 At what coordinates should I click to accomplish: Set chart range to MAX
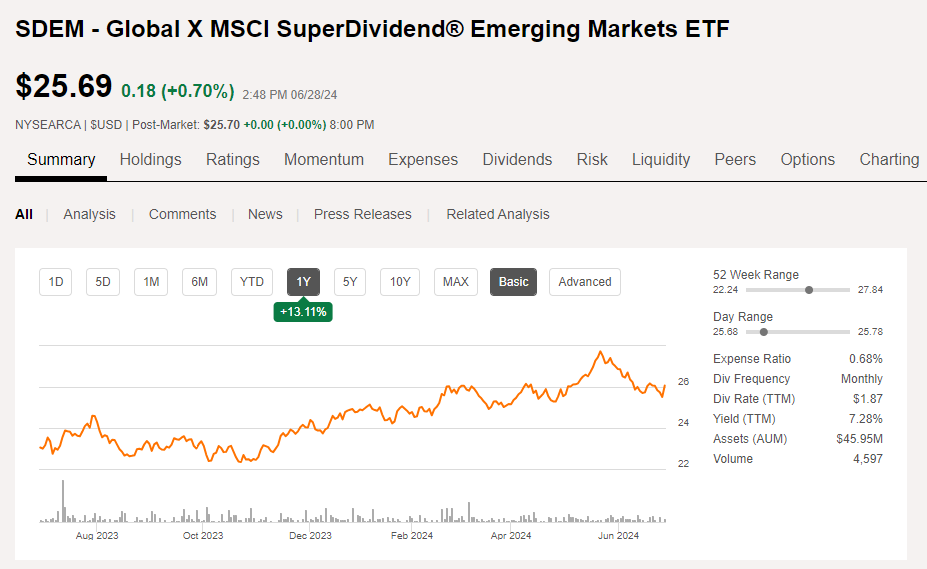pyautogui.click(x=456, y=282)
